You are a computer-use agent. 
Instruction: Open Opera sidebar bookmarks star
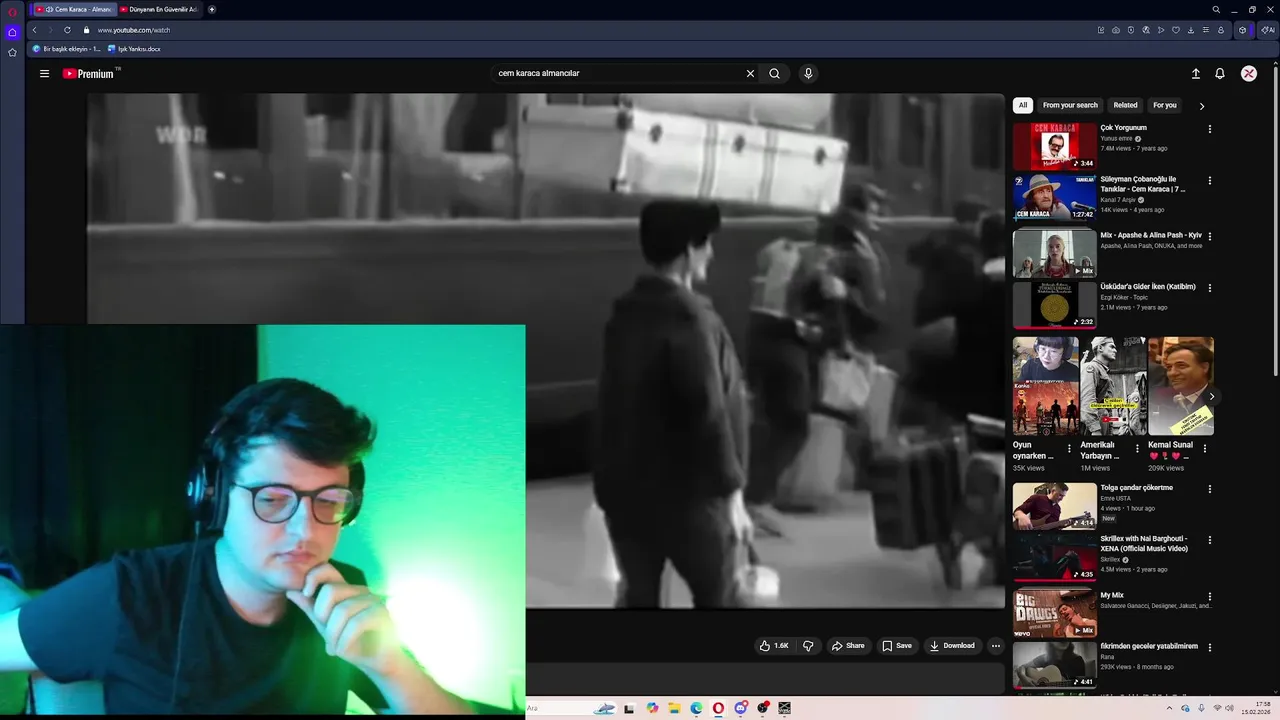coord(12,52)
